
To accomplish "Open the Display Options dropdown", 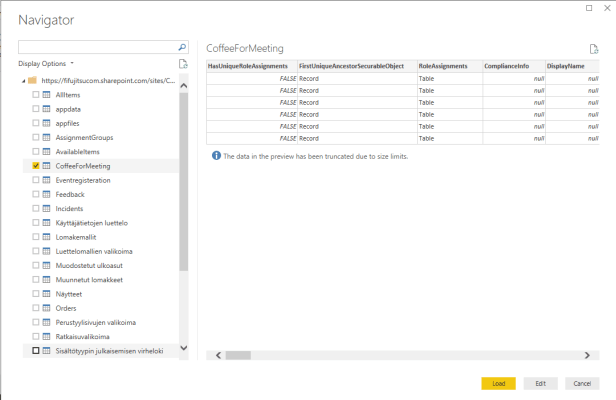I will point(46,63).
